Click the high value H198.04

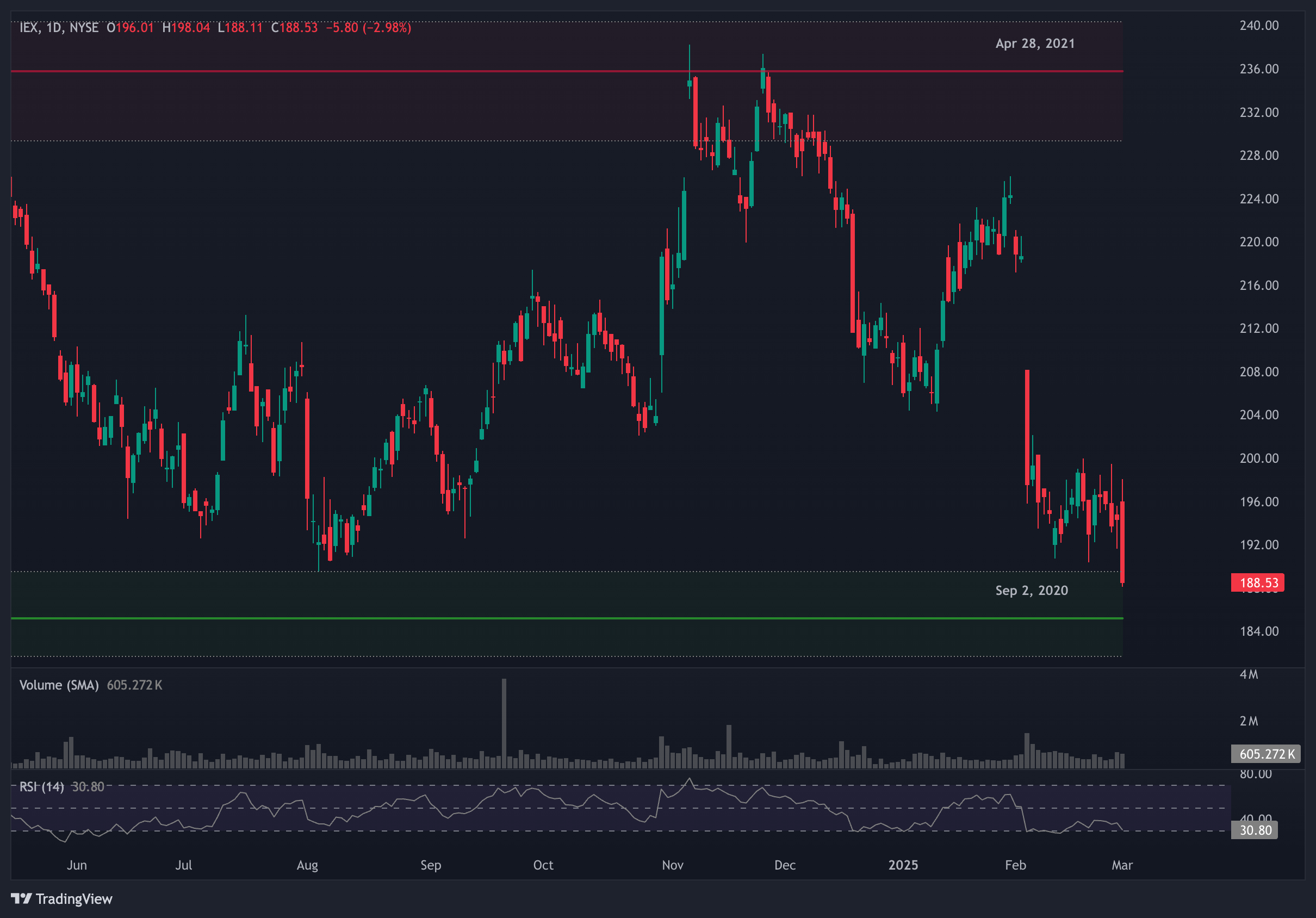tap(187, 28)
